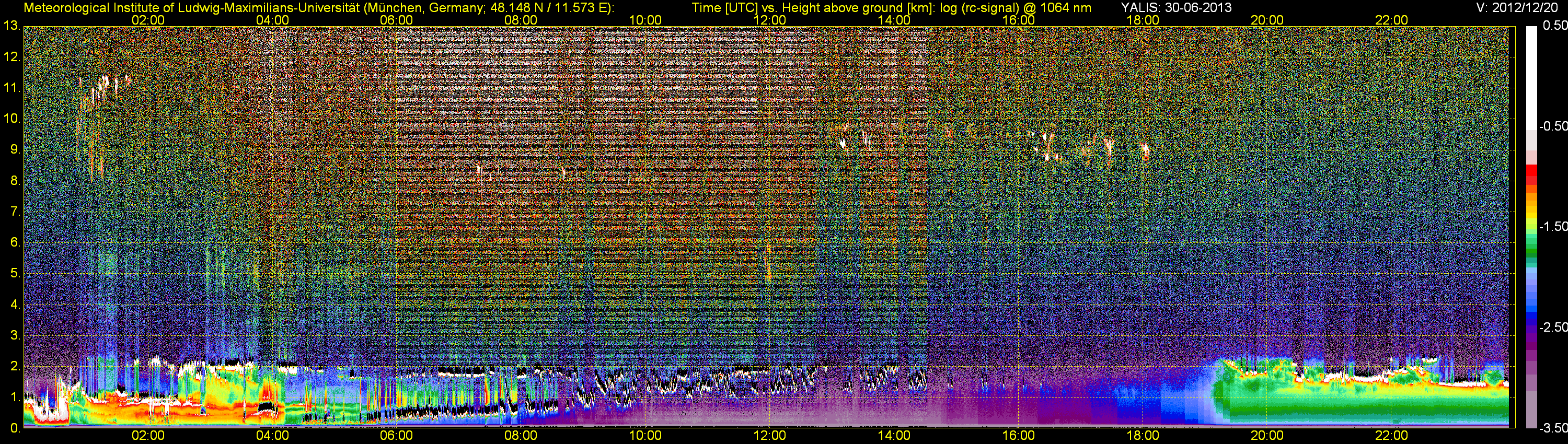This screenshot has height=444, width=1568.
Task: Click the Meteorological Institute title text
Action: point(318,8)
